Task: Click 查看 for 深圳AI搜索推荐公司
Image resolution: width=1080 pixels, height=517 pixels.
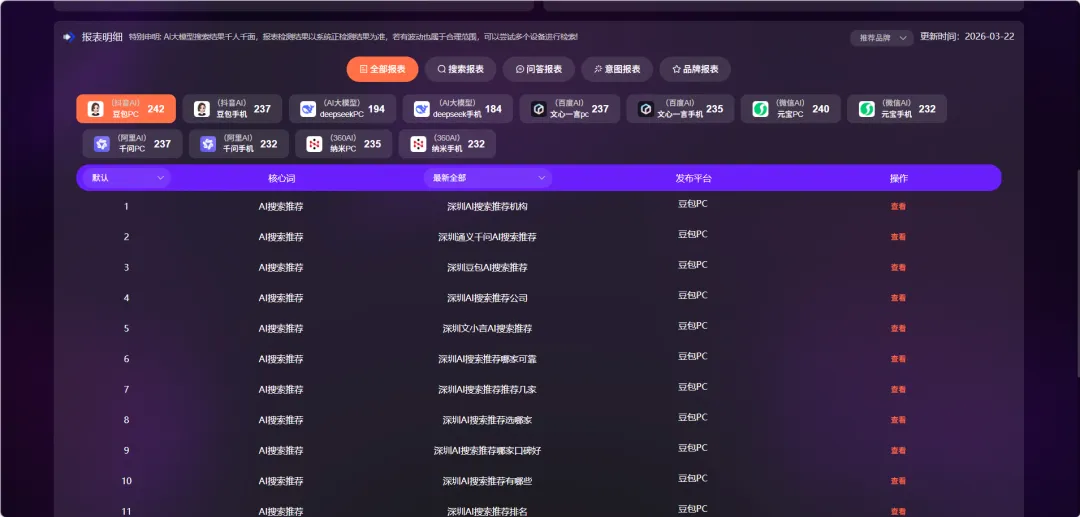Action: (898, 298)
